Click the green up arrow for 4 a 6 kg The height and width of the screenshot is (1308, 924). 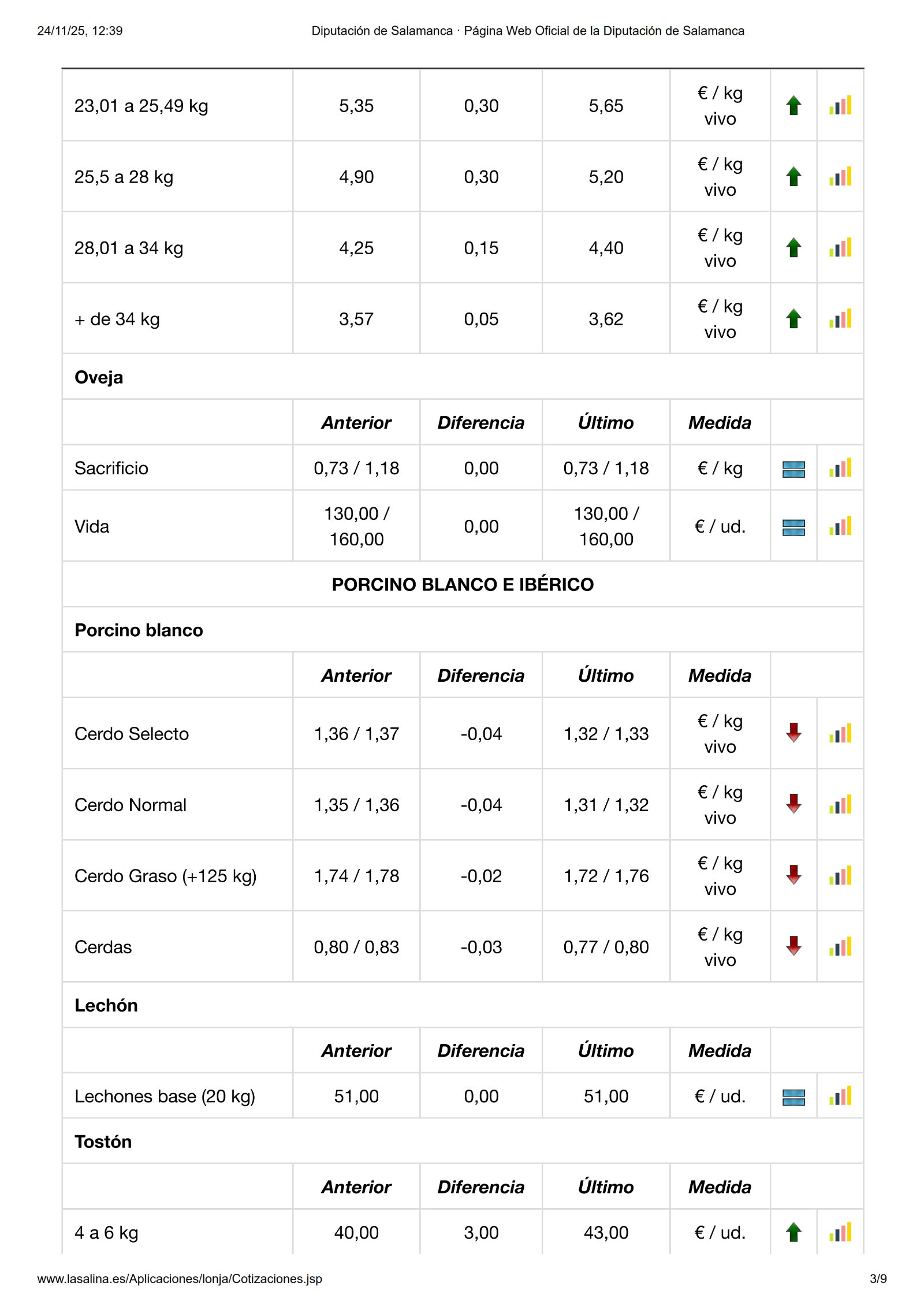(x=793, y=1232)
